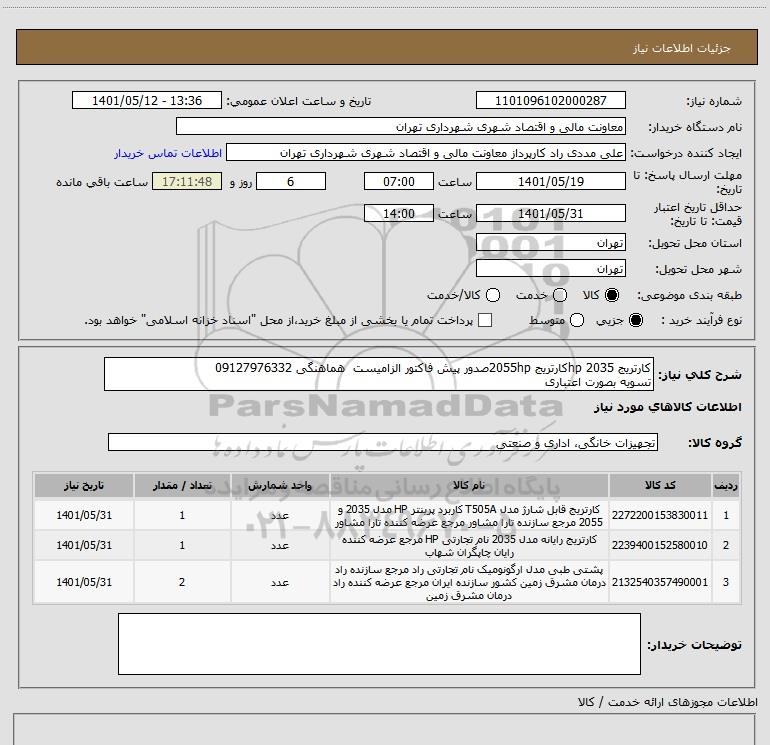This screenshot has height=745, width=770.
Task: Click the تاریخ نیاز column header
Action: (x=84, y=485)
